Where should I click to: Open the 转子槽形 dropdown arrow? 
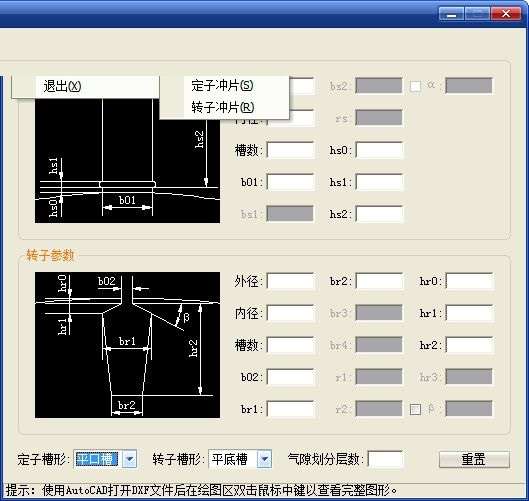[264, 459]
